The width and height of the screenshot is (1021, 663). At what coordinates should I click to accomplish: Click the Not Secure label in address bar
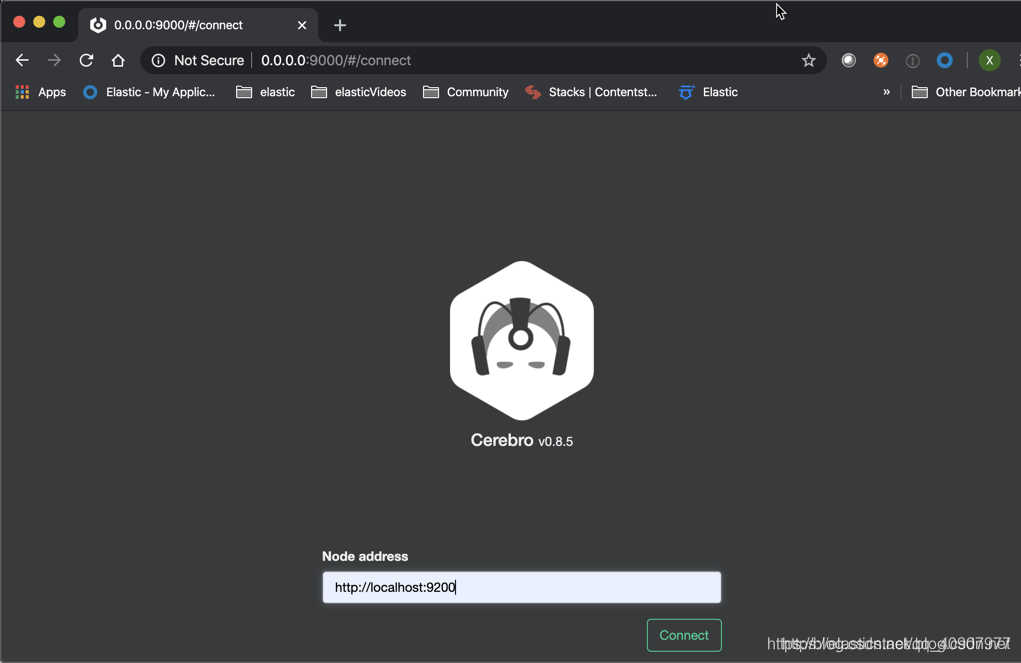(x=209, y=61)
